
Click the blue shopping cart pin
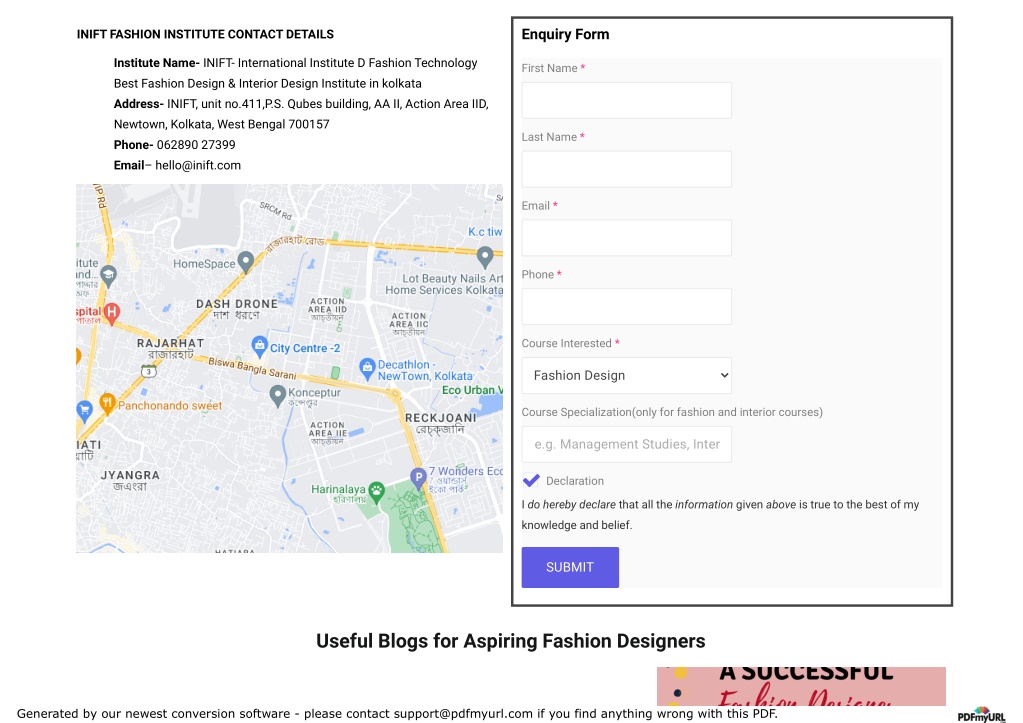click(84, 410)
